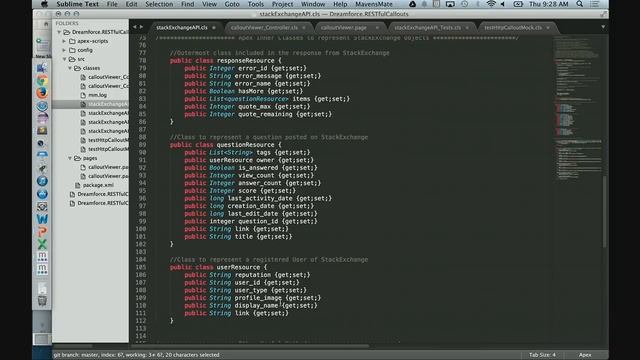Open the Trash in the Dock
The height and width of the screenshot is (360, 640).
pos(42,301)
